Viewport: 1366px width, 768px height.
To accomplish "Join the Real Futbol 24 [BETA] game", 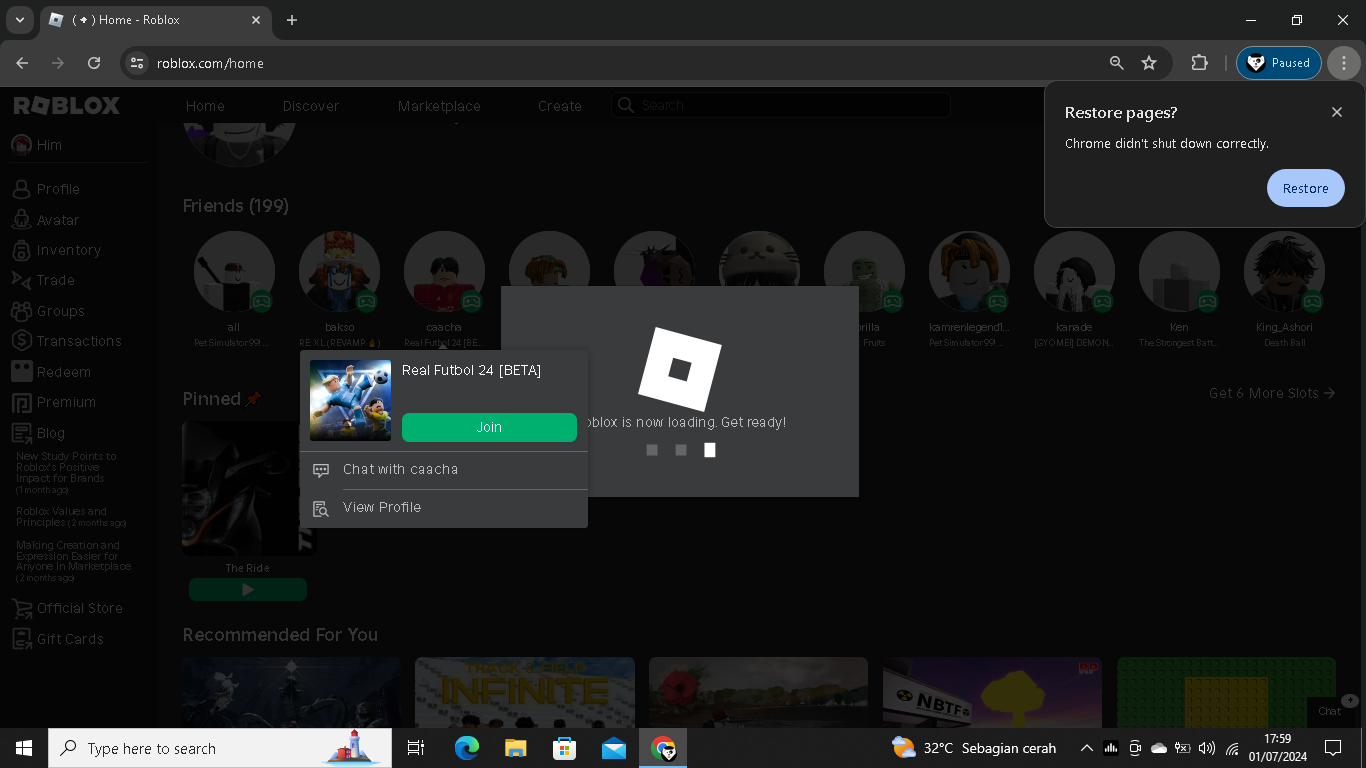I will [489, 427].
